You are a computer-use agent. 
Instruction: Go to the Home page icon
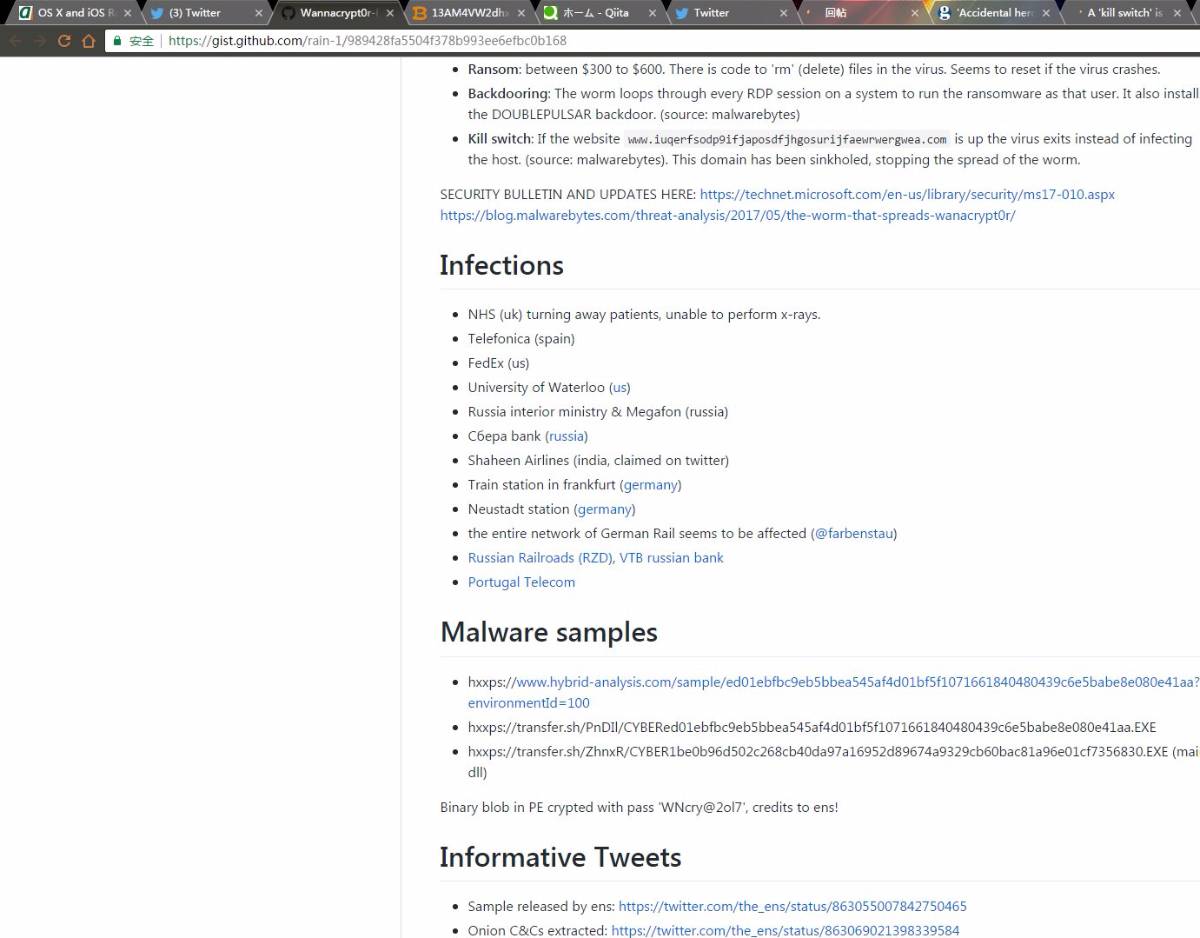tap(88, 41)
